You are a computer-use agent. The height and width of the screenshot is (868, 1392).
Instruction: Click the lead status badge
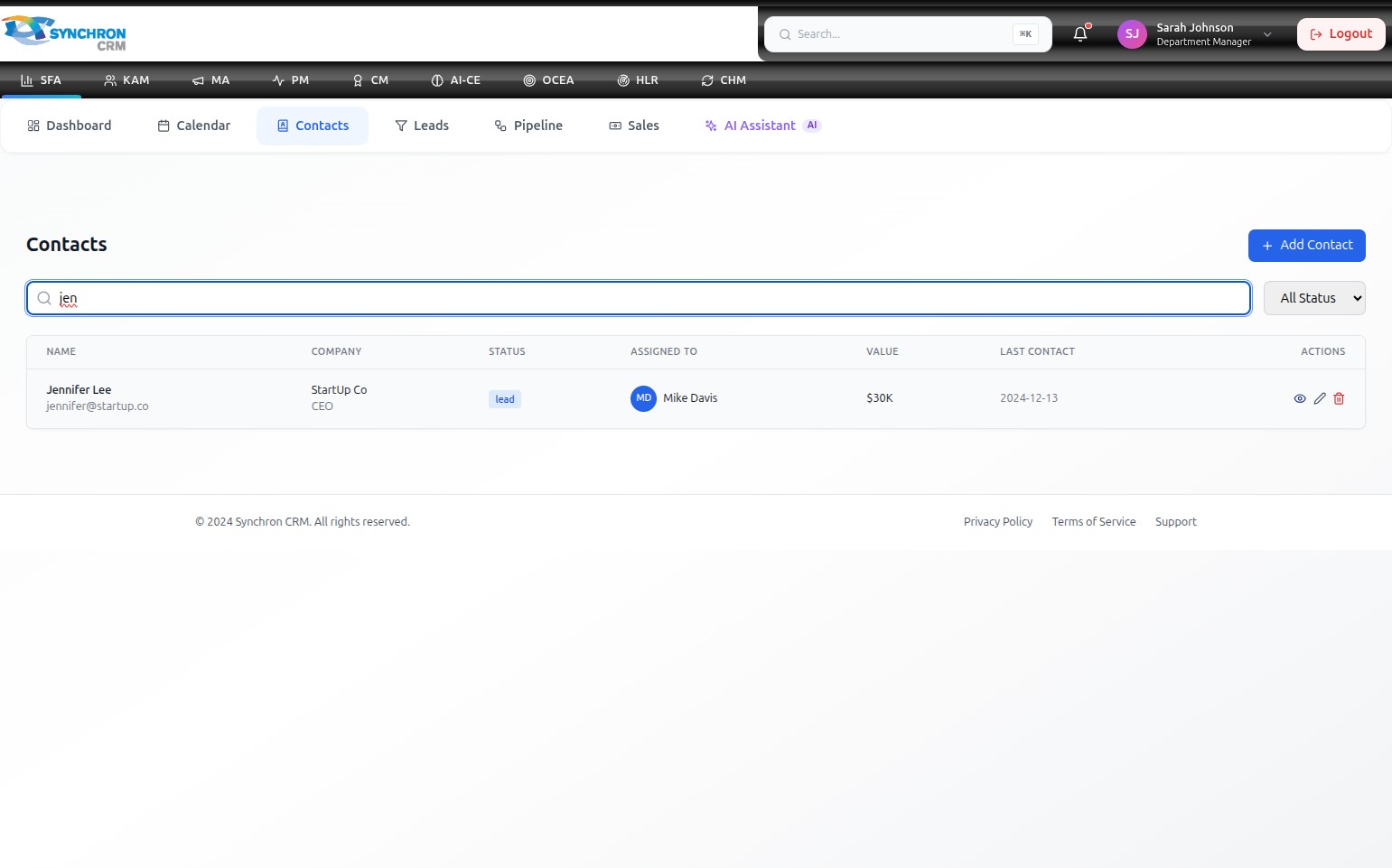pos(505,399)
